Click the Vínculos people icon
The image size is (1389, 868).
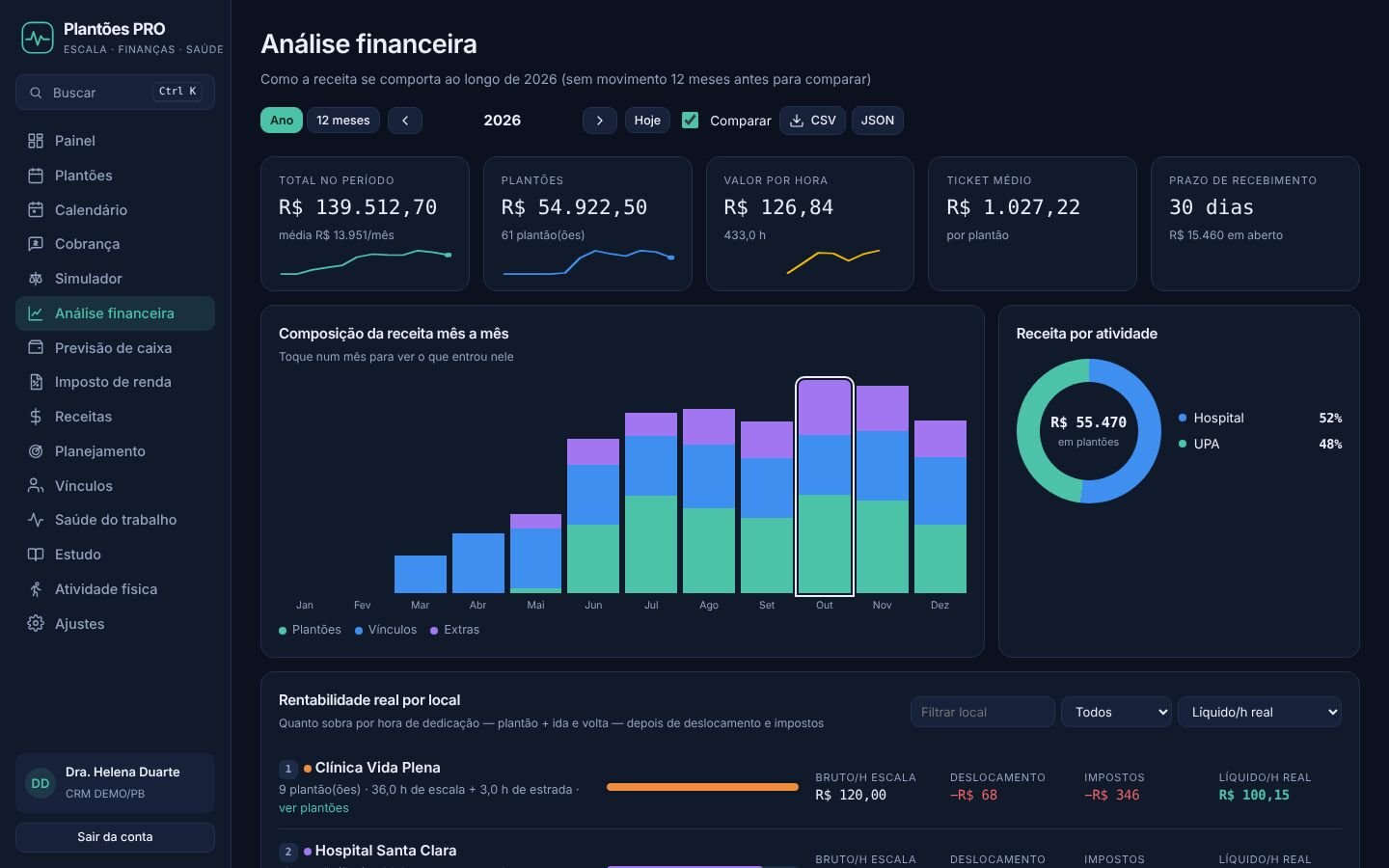36,486
